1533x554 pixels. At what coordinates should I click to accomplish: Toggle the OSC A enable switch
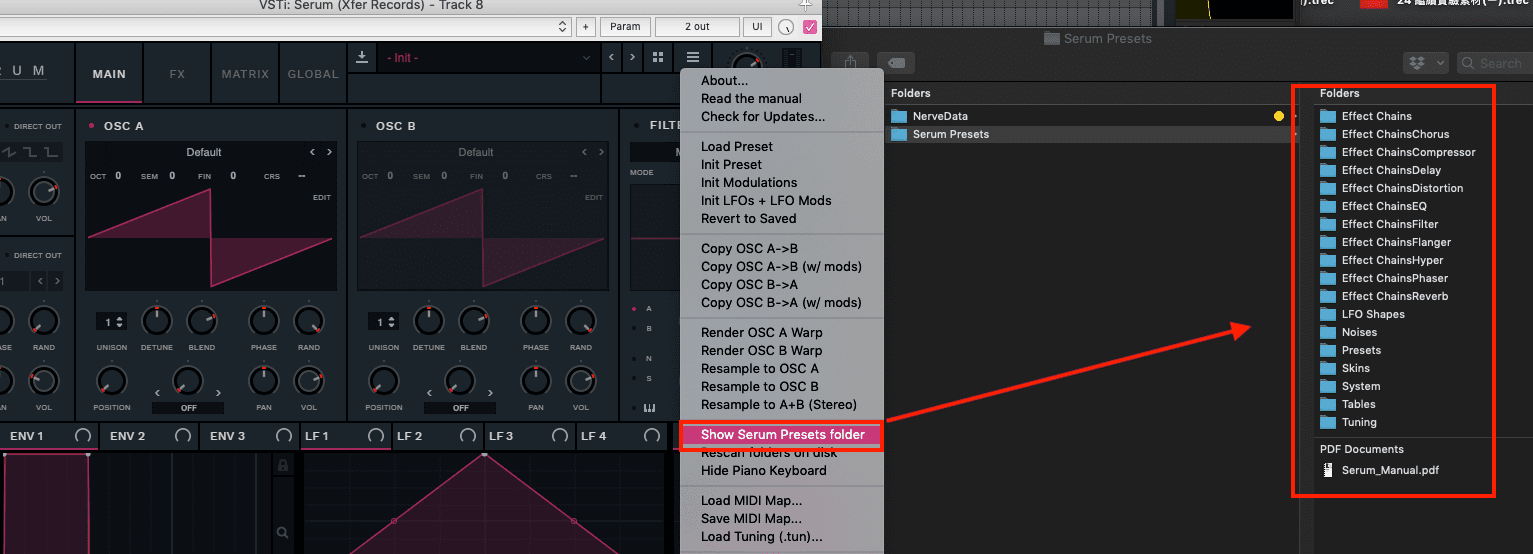coord(92,126)
